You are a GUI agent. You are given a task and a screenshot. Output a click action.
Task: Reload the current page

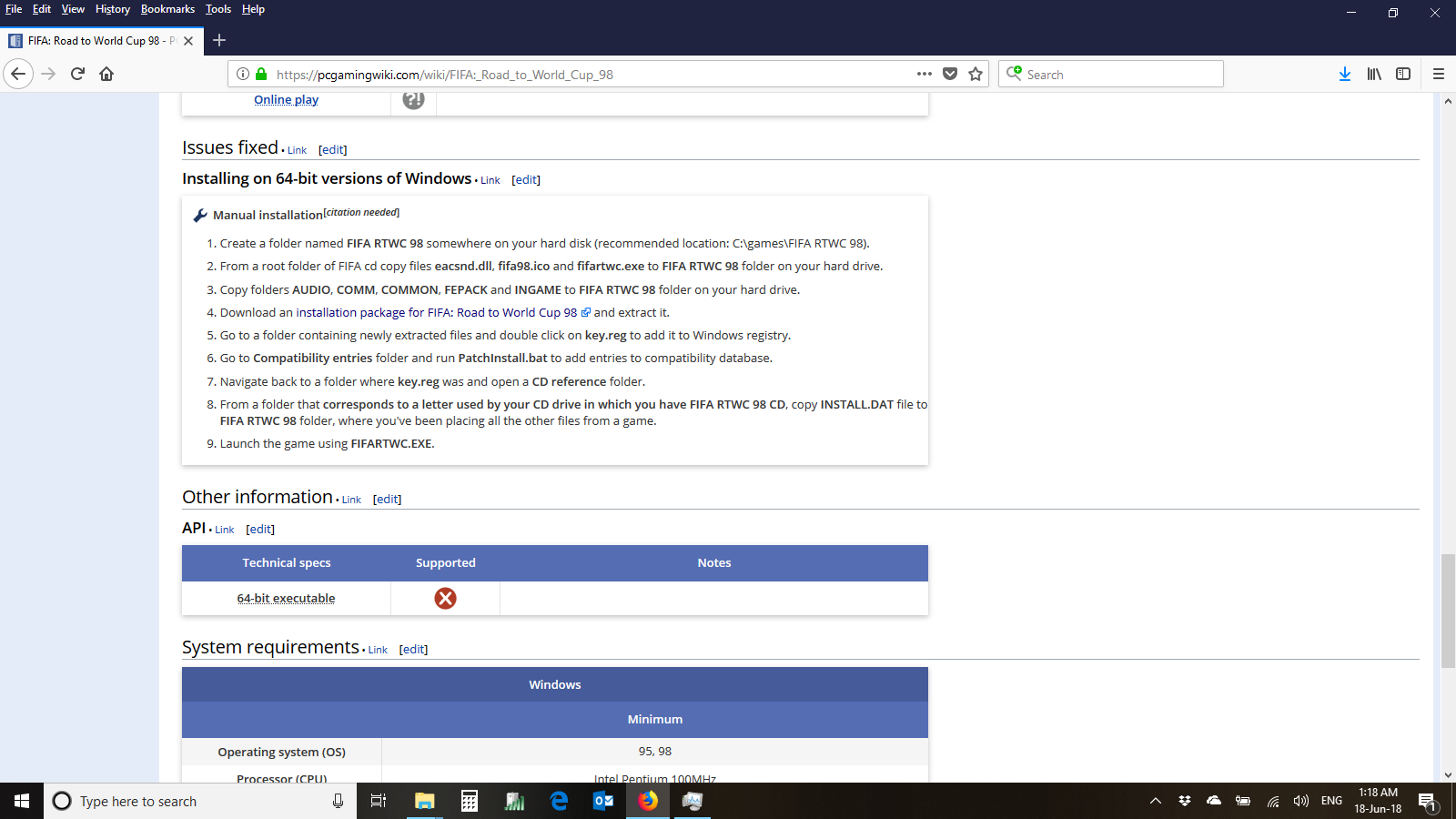tap(77, 74)
